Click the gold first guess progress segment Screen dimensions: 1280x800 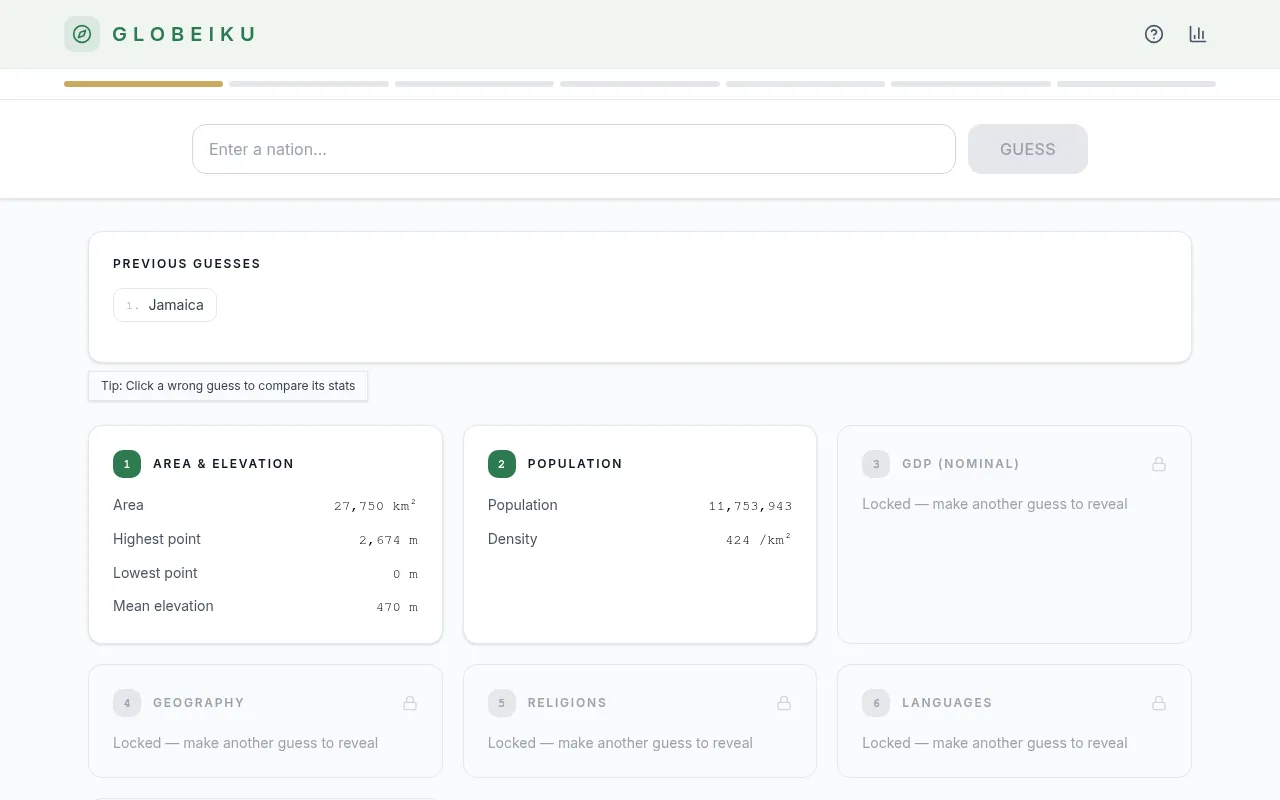pyautogui.click(x=143, y=84)
